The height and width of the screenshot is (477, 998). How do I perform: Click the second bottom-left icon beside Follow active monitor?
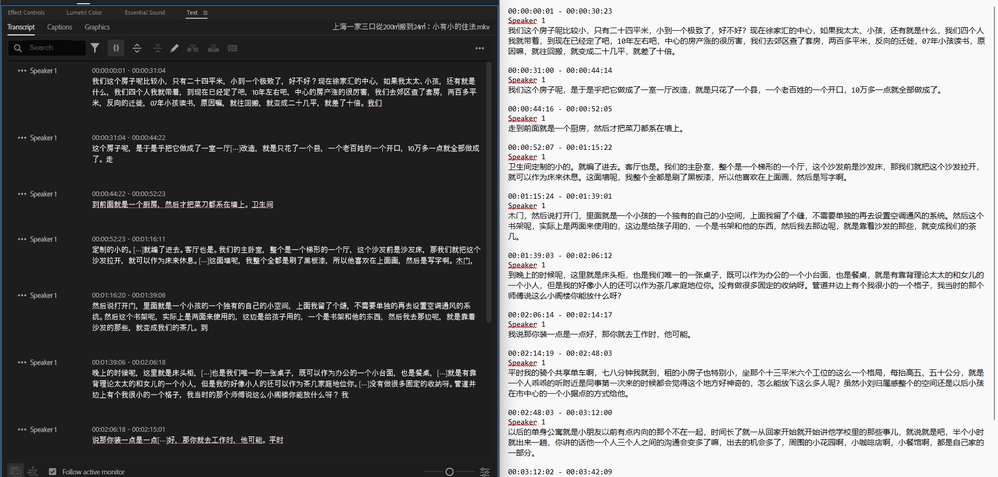coord(33,471)
